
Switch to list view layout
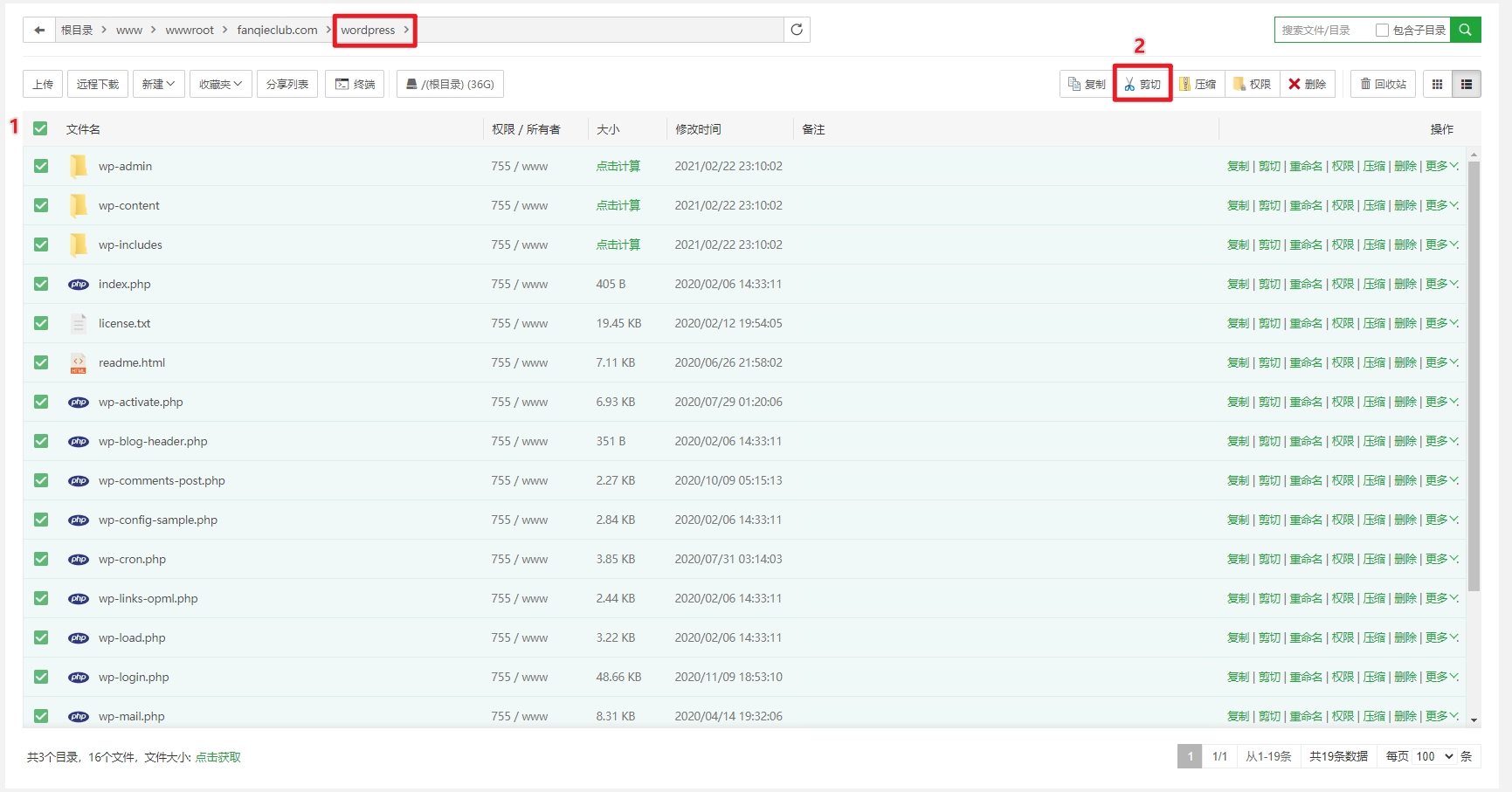click(x=1467, y=84)
